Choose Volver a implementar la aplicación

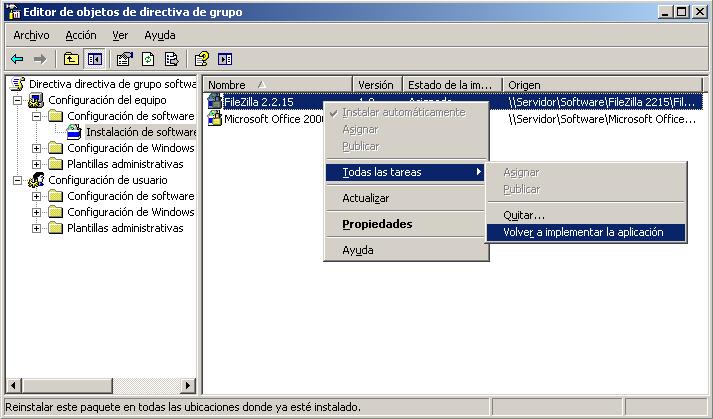tap(583, 232)
